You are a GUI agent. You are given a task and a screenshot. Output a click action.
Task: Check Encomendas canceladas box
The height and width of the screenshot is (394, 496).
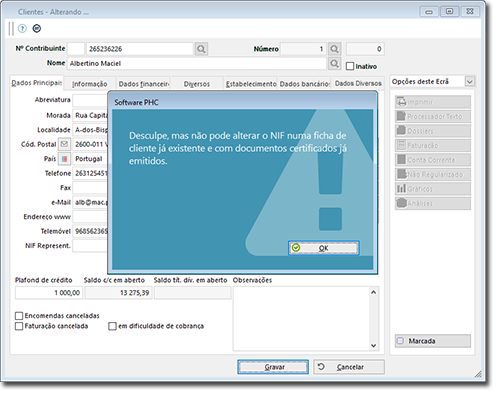(19, 316)
